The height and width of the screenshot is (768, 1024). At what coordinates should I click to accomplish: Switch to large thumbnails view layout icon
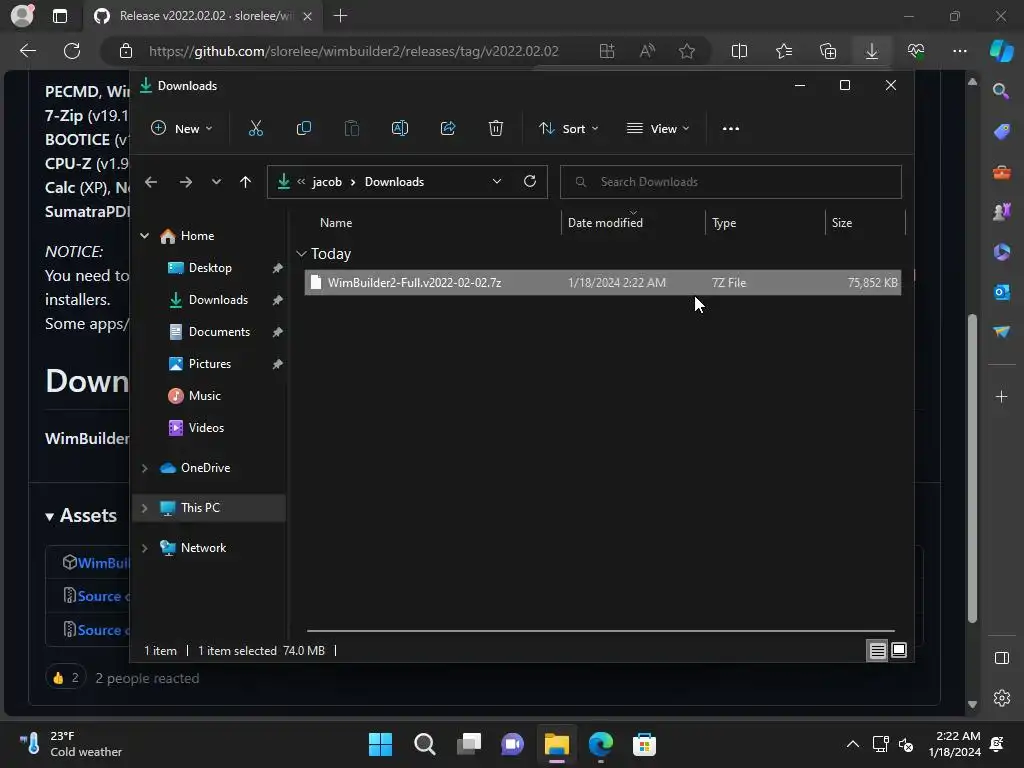(x=899, y=650)
